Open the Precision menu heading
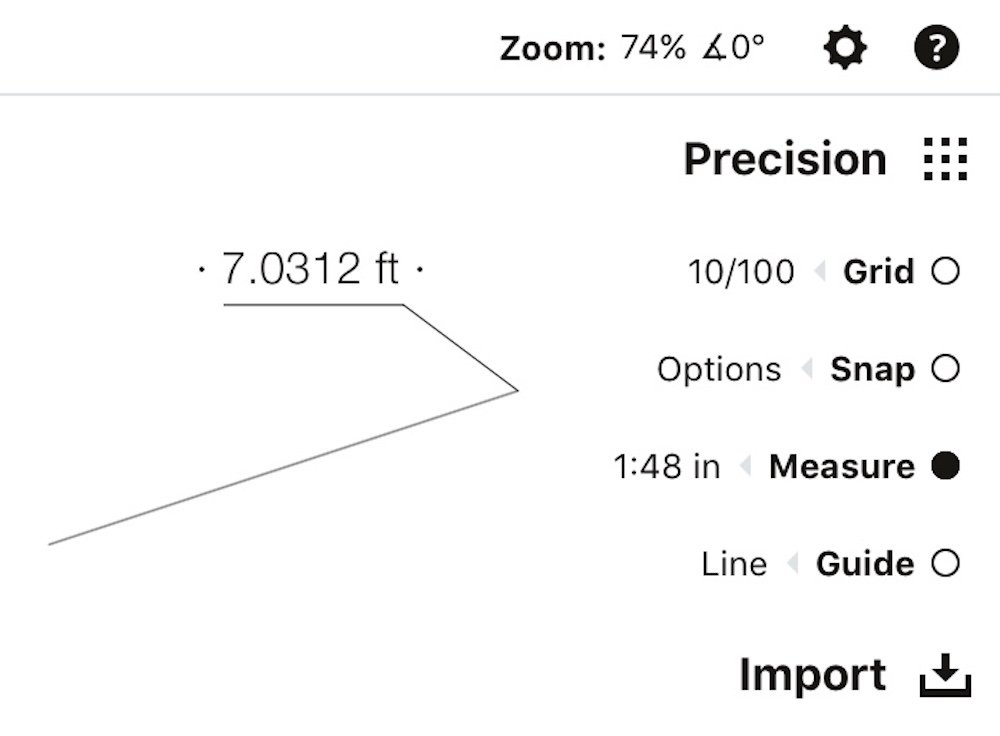The width and height of the screenshot is (1000, 736). (785, 159)
